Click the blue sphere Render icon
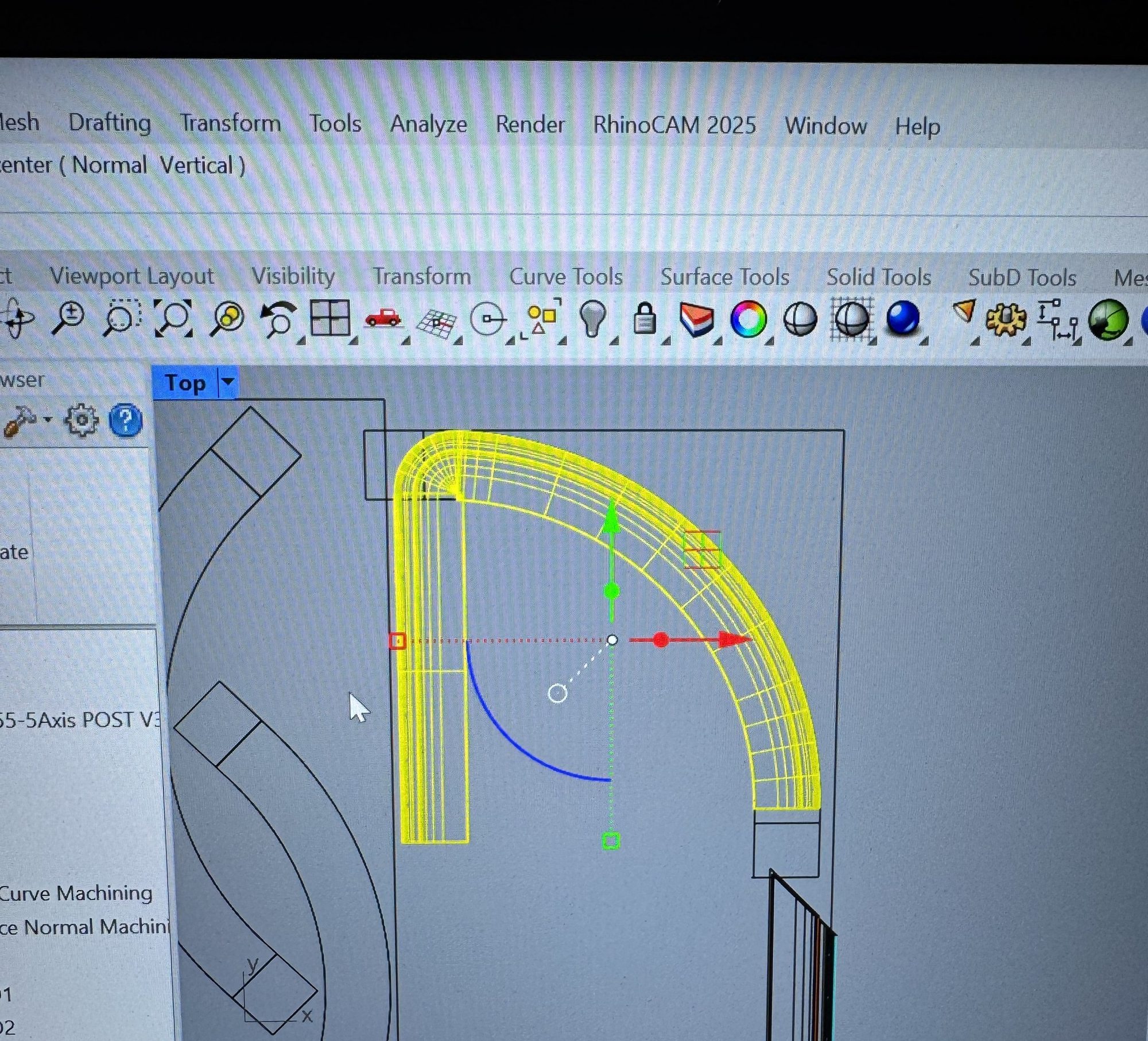The width and height of the screenshot is (1148, 1041). 903,319
